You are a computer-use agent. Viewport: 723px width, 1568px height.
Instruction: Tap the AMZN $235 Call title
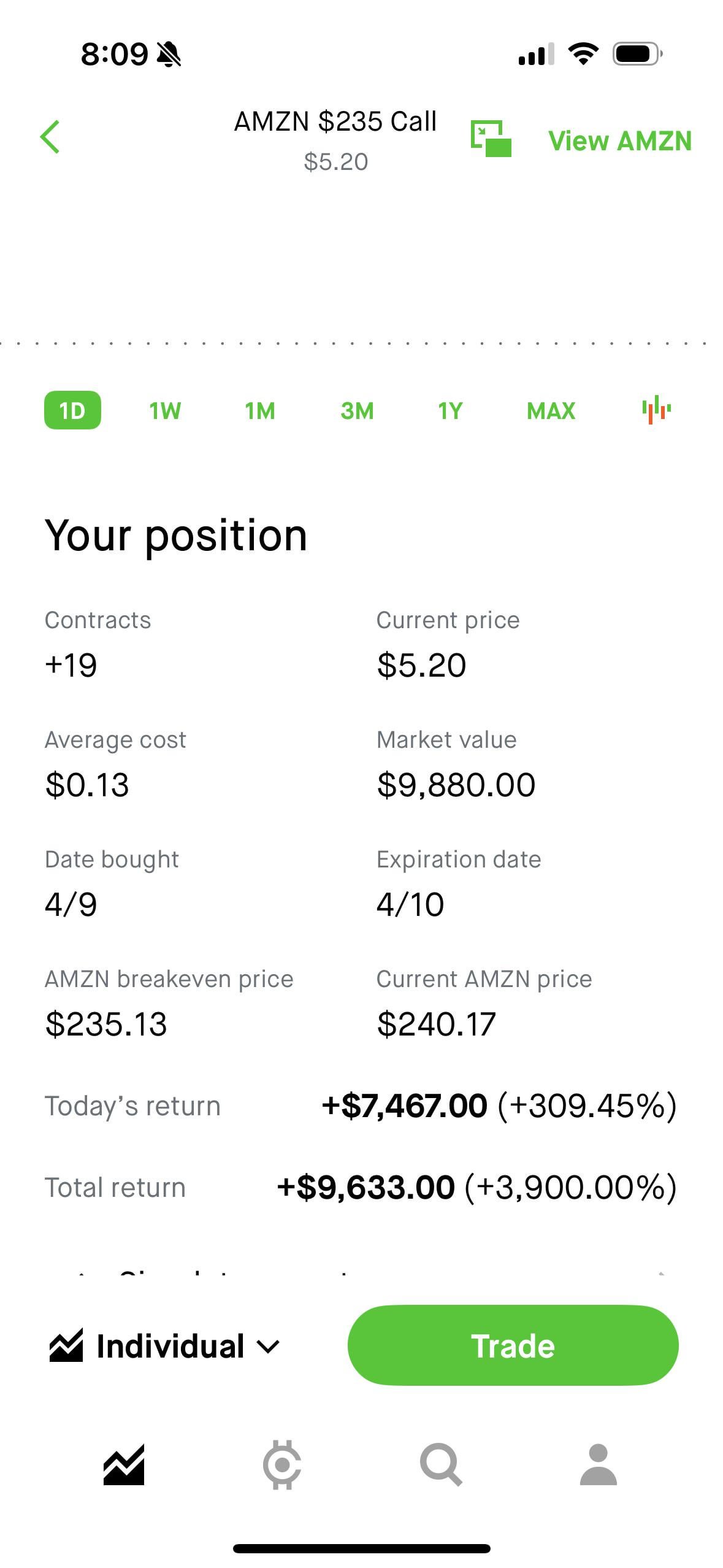335,121
